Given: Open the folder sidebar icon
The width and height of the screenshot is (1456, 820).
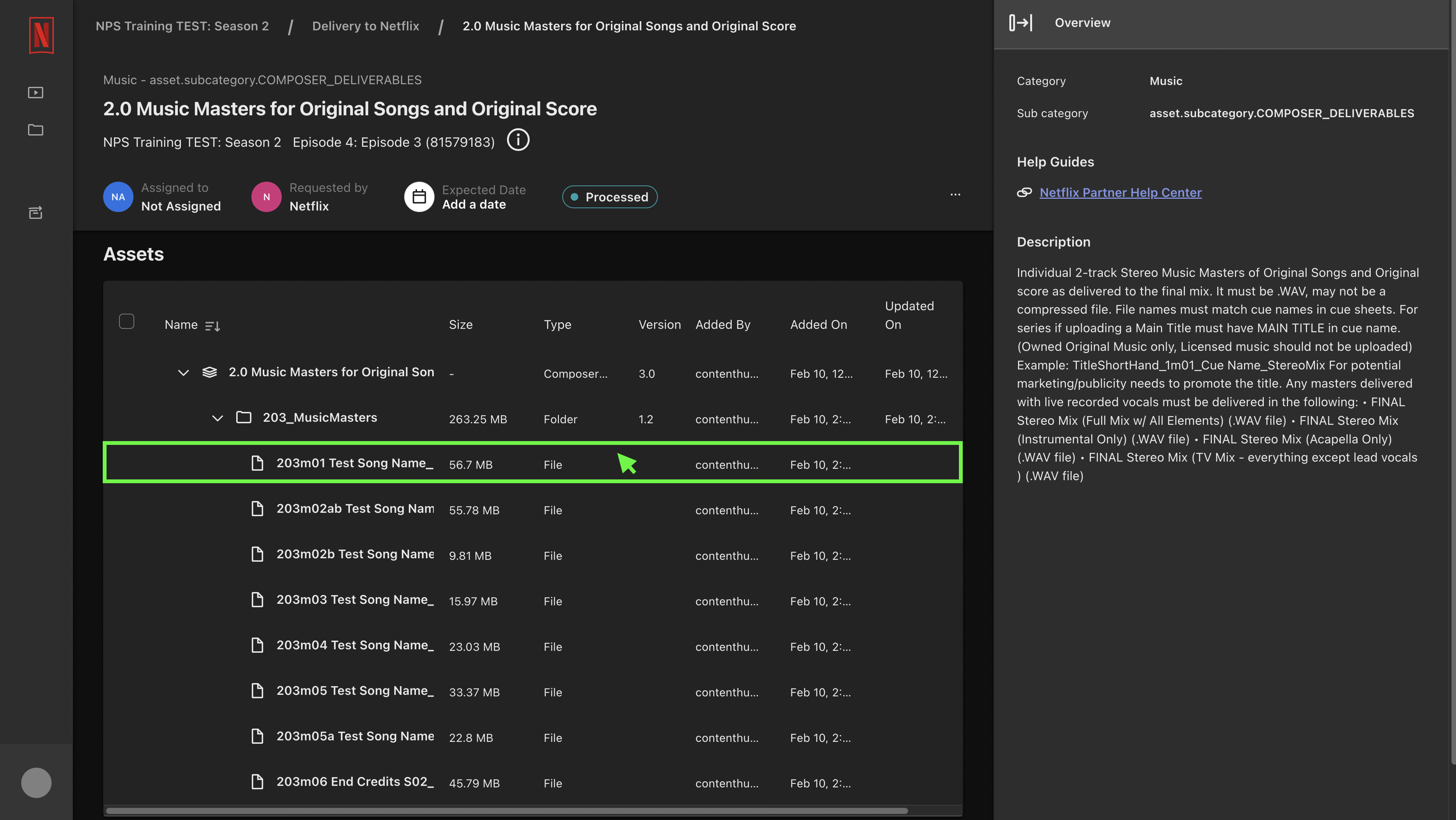Looking at the screenshot, I should click(36, 129).
